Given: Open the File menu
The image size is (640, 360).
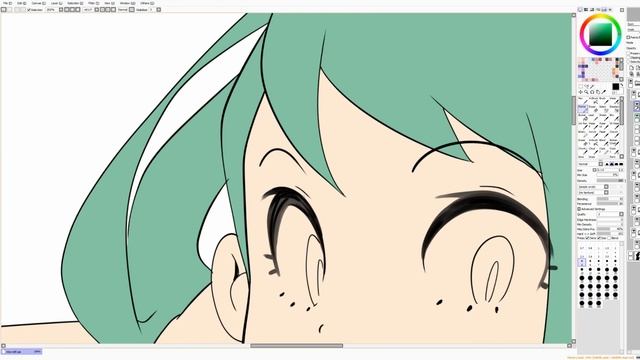Looking at the screenshot, I should 7,3.
